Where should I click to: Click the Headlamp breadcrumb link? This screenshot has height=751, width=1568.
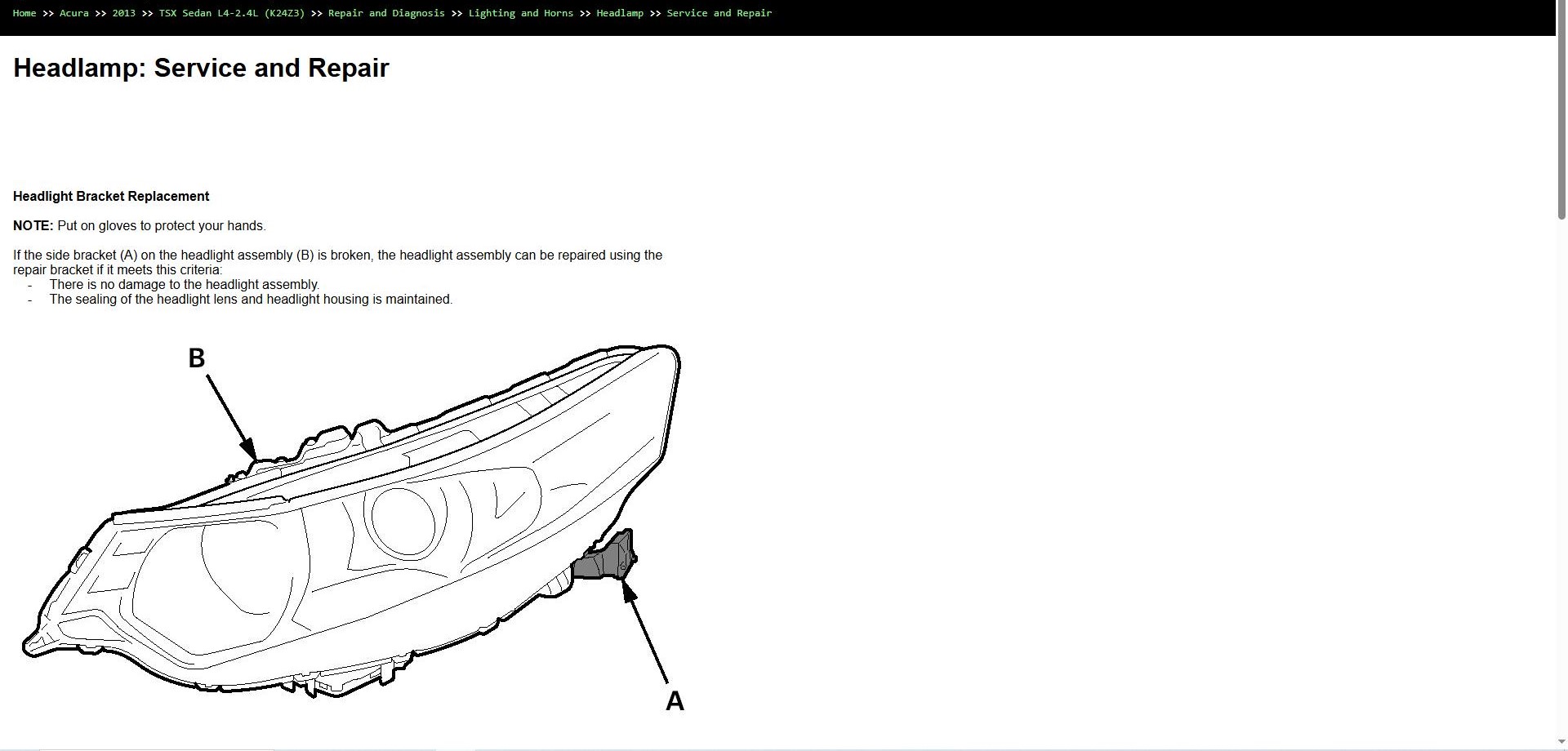click(620, 13)
